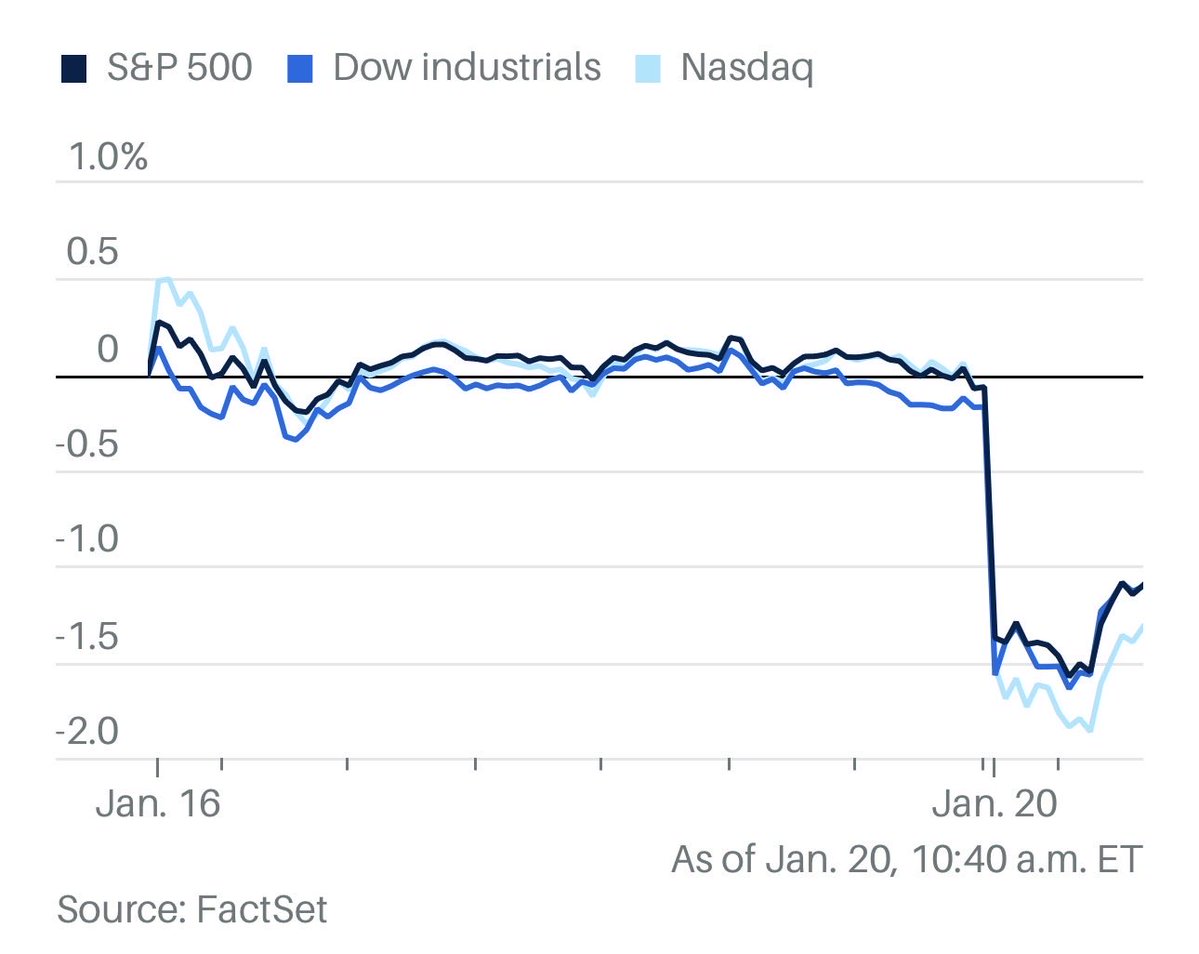
Task: Click the 'As of Jan. 20' timestamp text
Action: point(906,859)
